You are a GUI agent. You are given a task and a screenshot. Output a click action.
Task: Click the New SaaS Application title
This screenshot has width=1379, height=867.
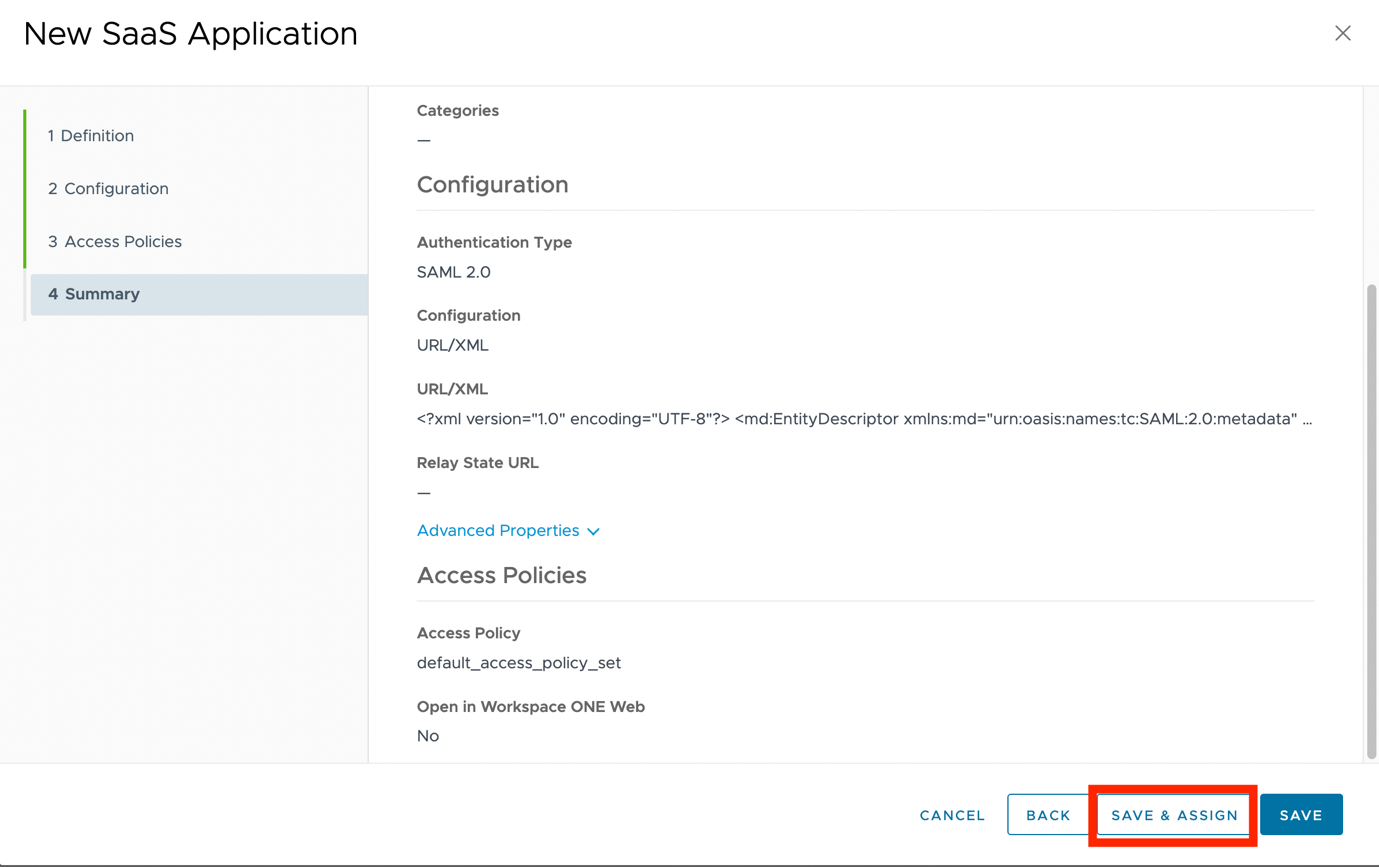coord(191,34)
